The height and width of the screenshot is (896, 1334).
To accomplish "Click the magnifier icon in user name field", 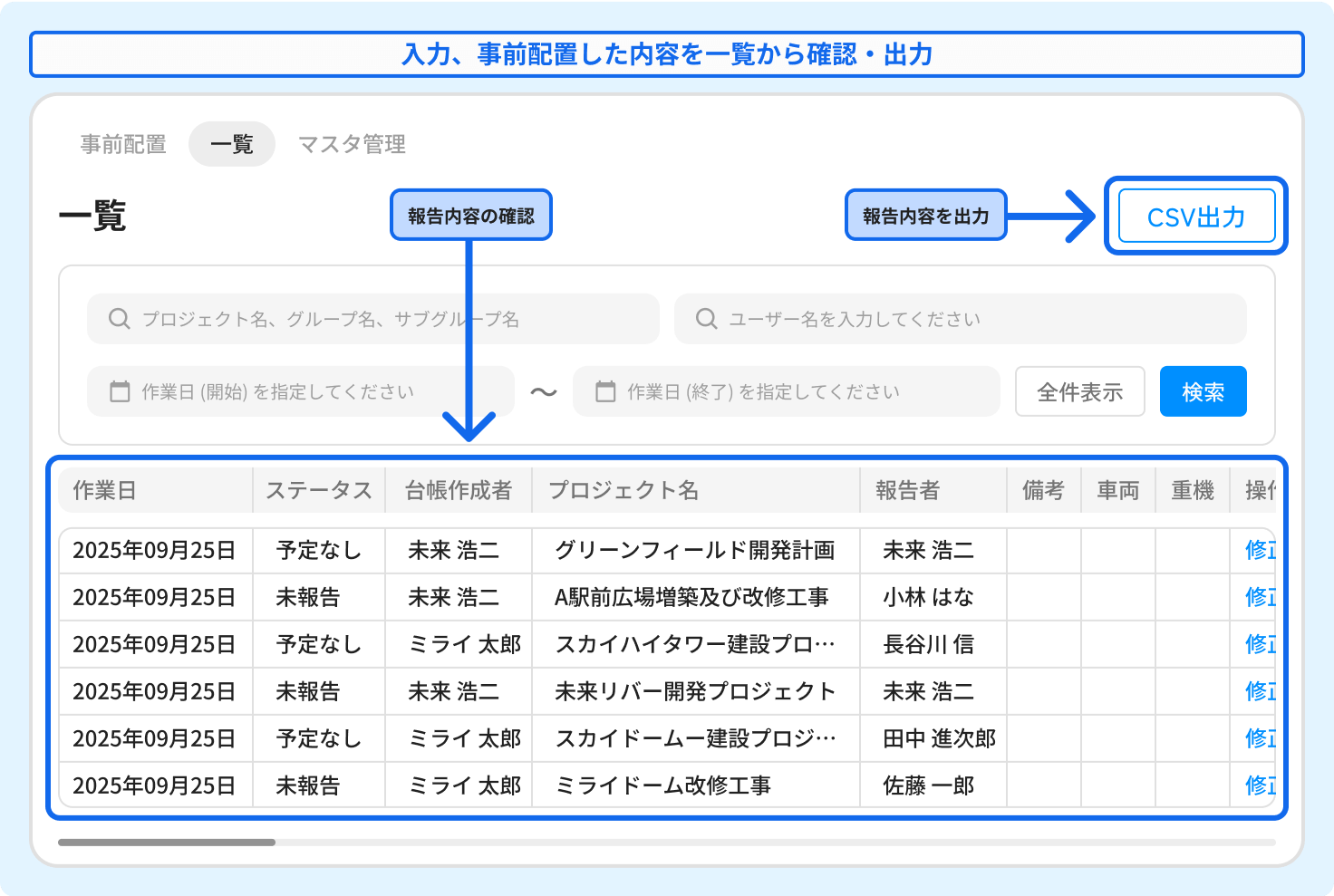I will [x=706, y=319].
